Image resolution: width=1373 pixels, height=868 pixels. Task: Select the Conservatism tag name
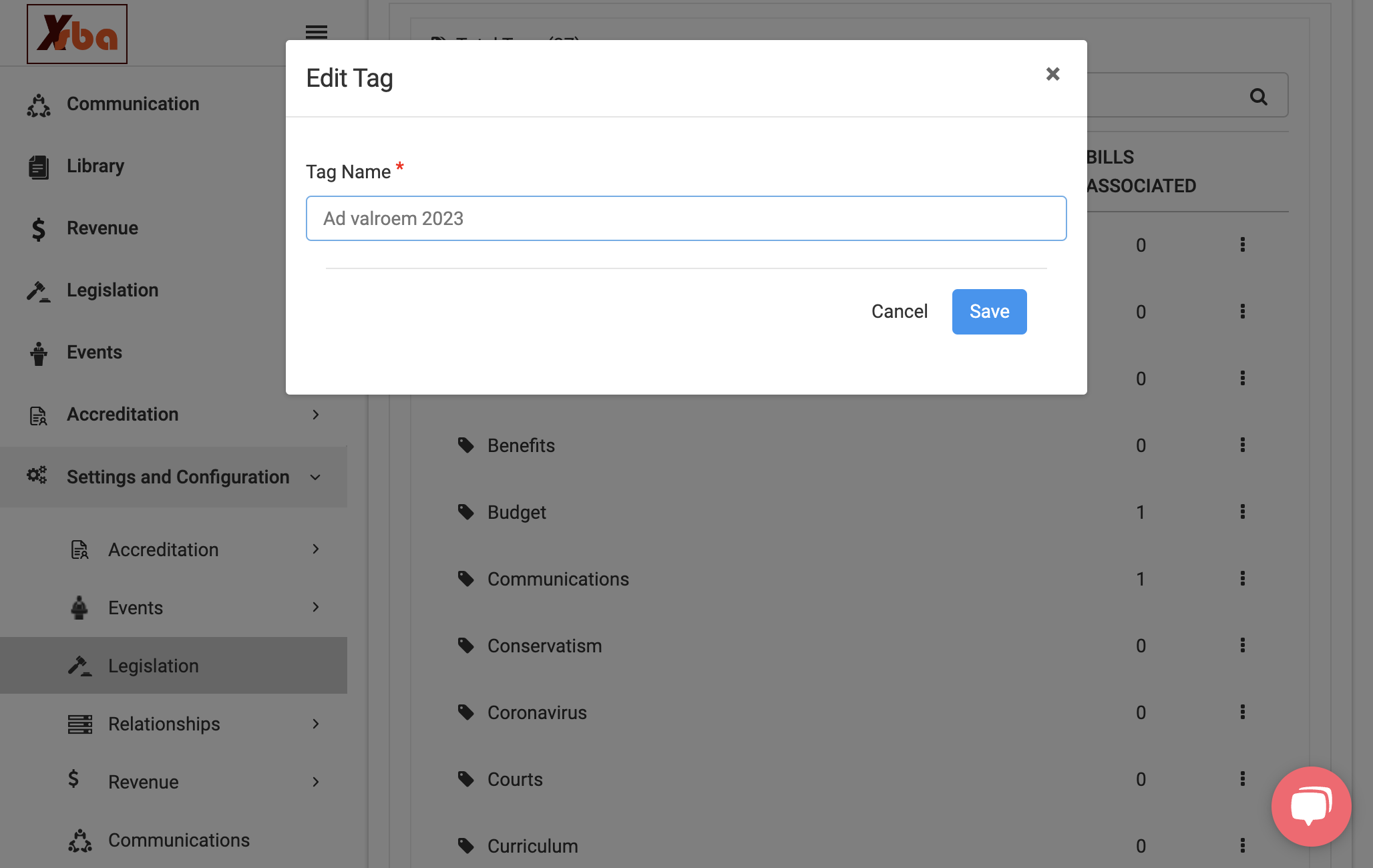[545, 646]
